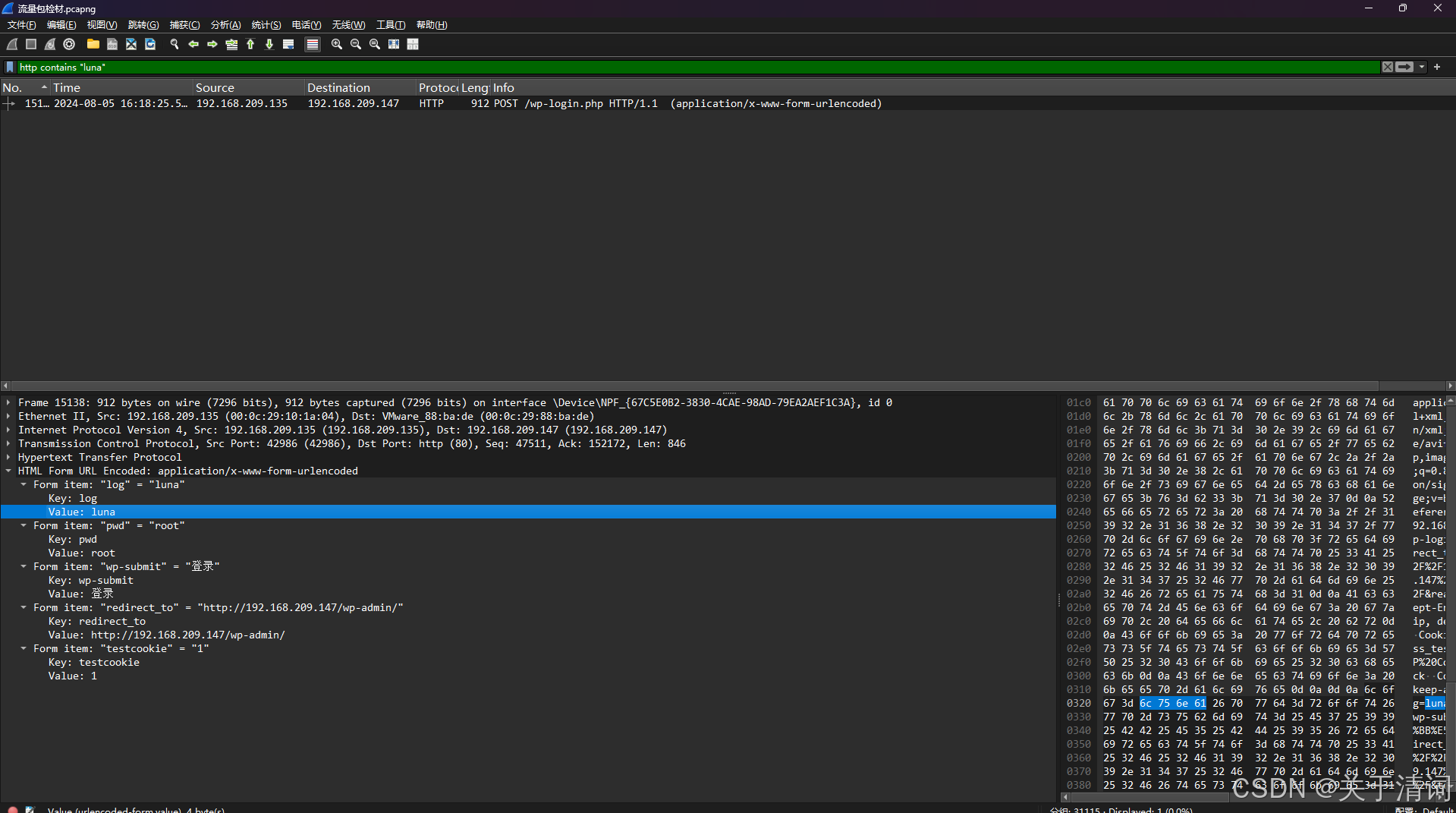Open a capture file with the folder icon

click(x=93, y=45)
